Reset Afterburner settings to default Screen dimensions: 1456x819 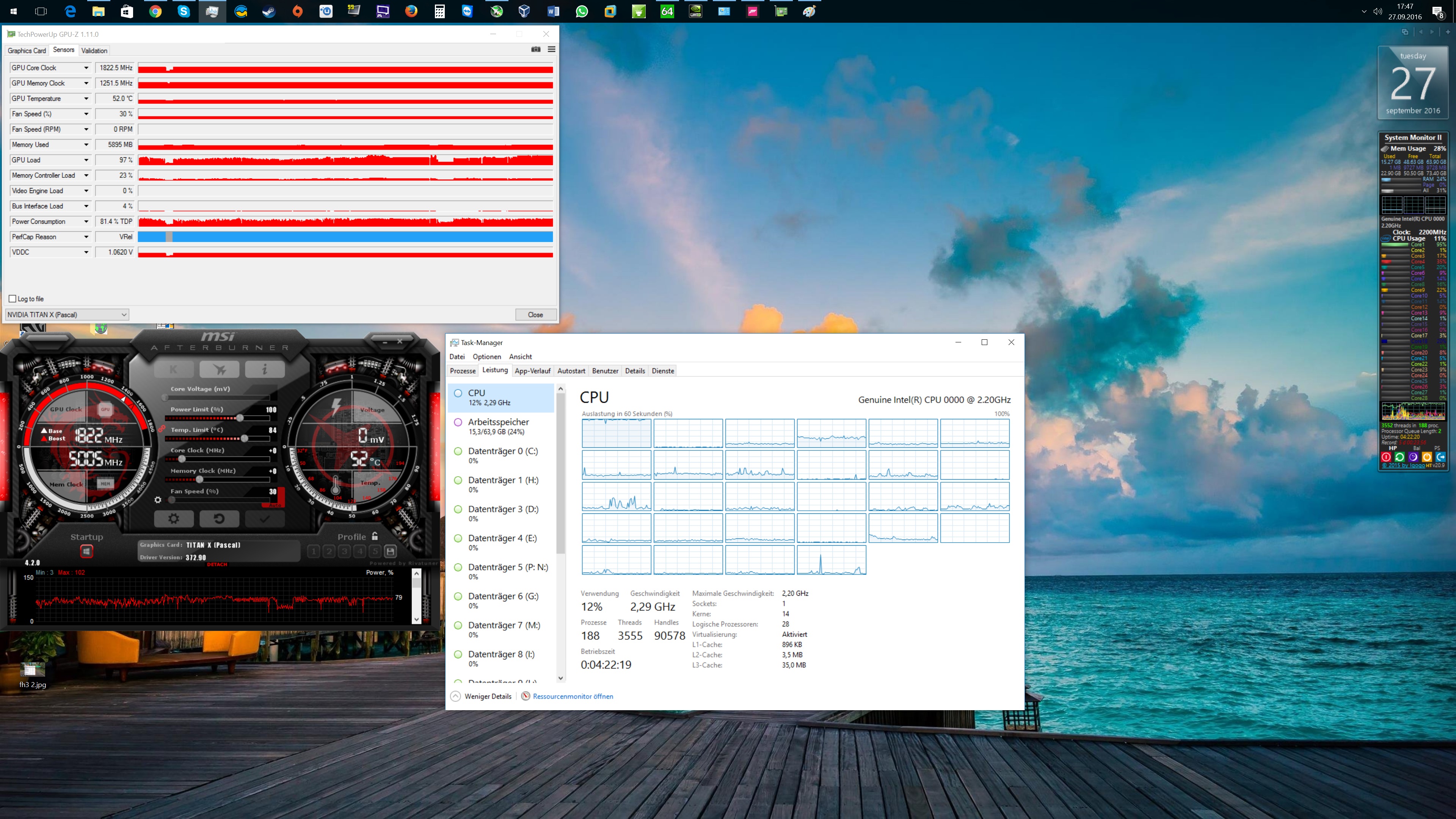219,518
